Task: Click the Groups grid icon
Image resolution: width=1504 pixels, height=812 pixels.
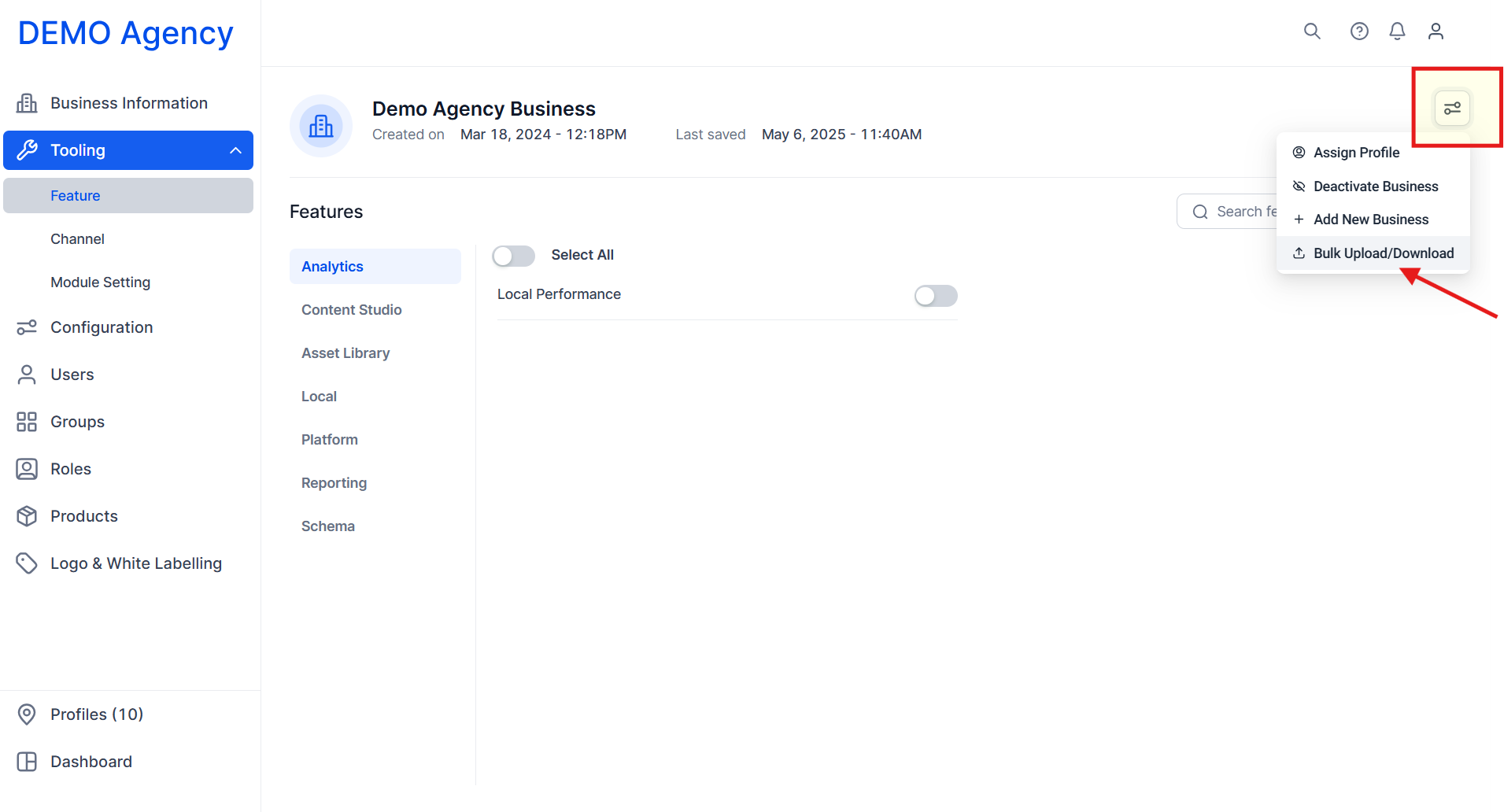Action: (27, 422)
